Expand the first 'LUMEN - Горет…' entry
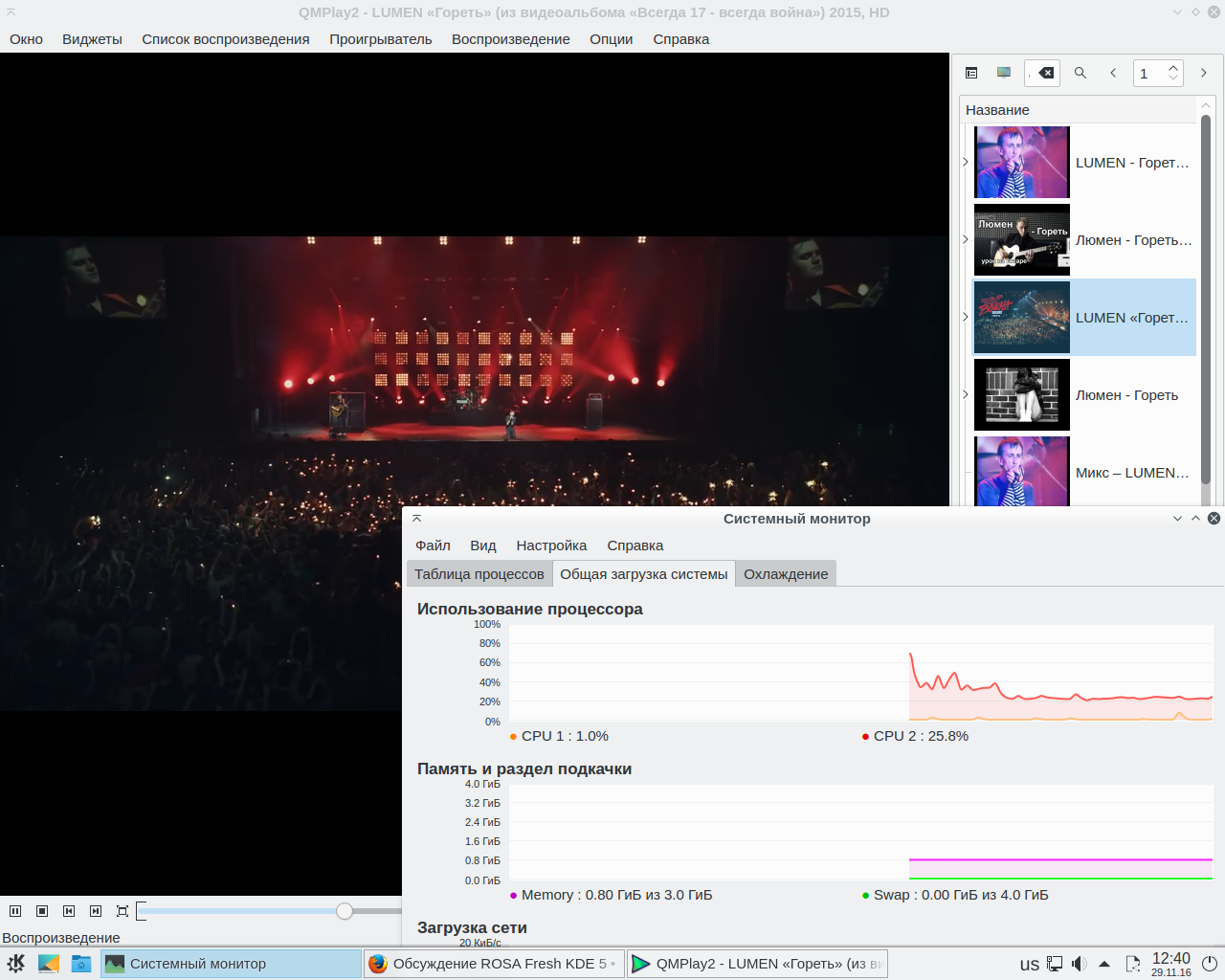The image size is (1225, 980). (966, 163)
